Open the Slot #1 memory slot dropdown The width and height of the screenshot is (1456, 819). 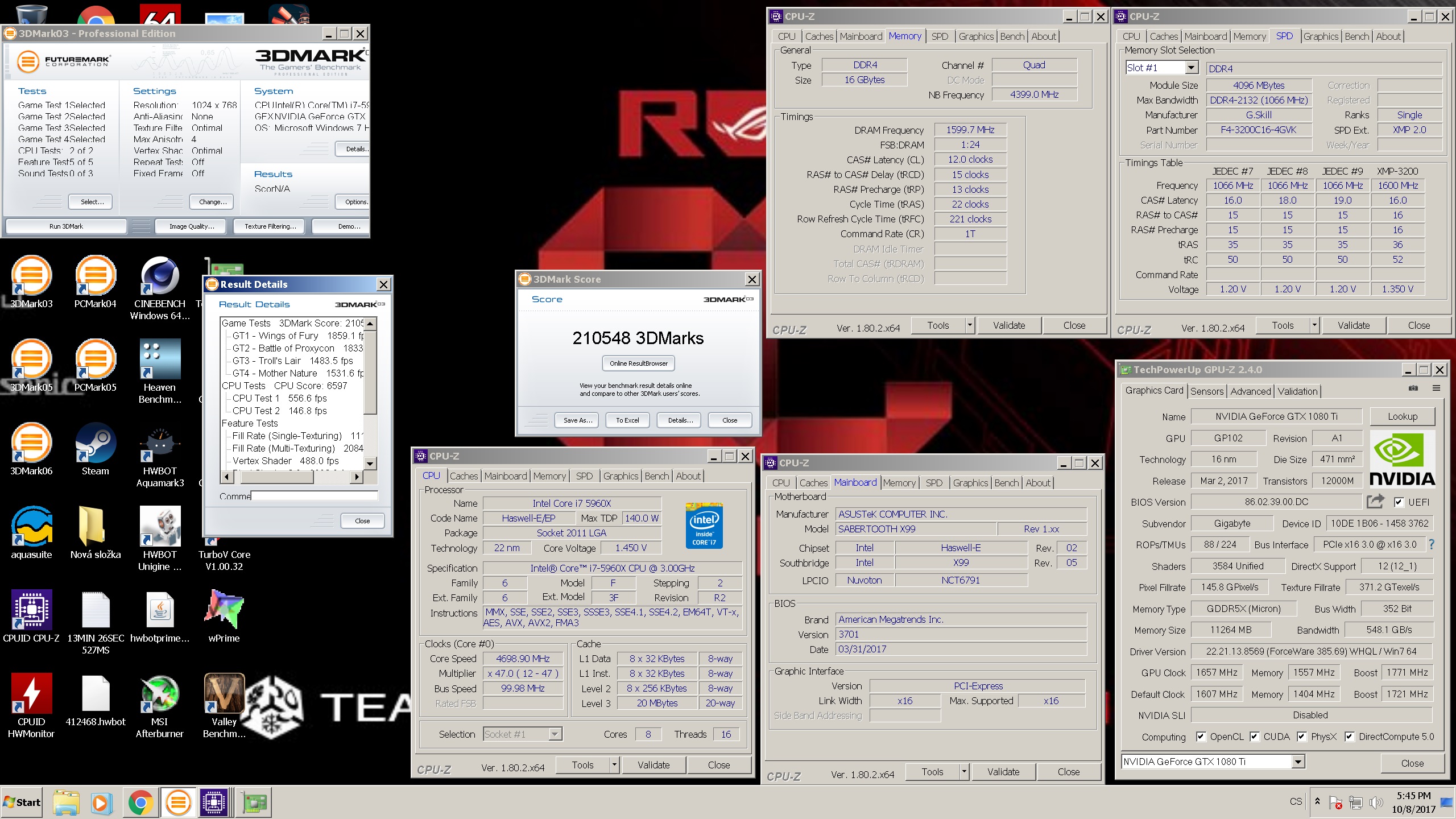coord(1191,68)
